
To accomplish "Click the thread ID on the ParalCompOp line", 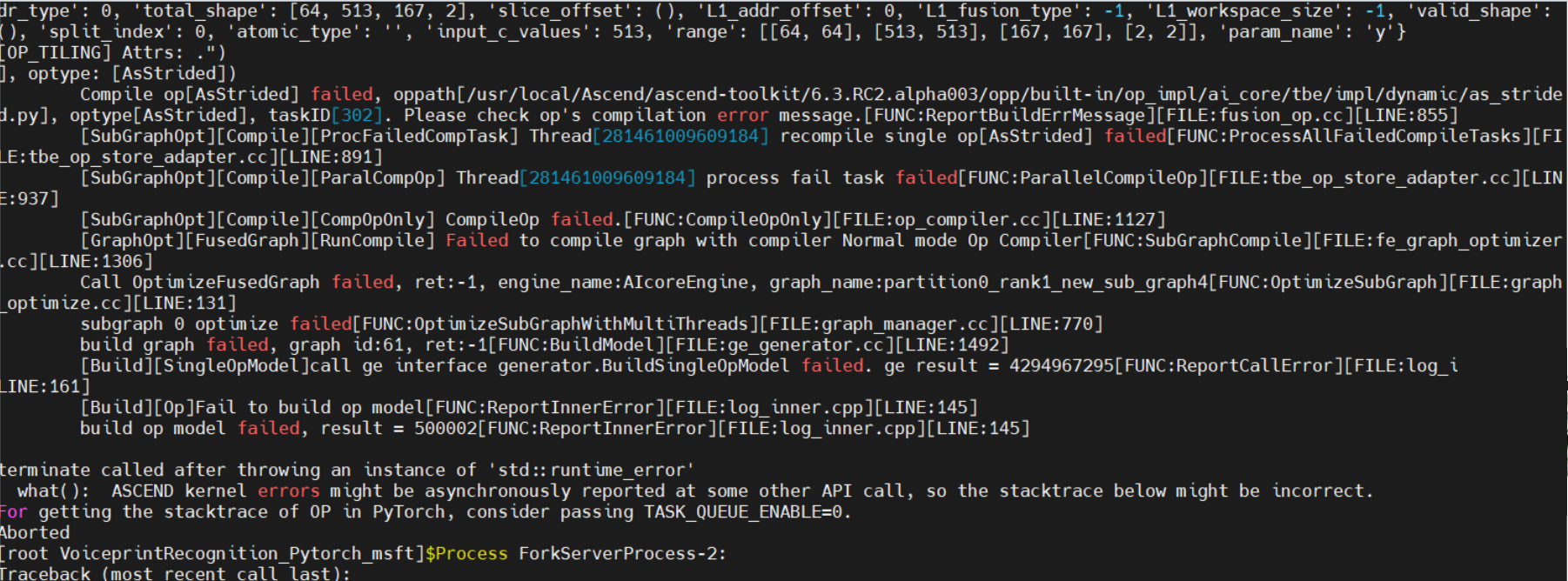I will pyautogui.click(x=607, y=178).
